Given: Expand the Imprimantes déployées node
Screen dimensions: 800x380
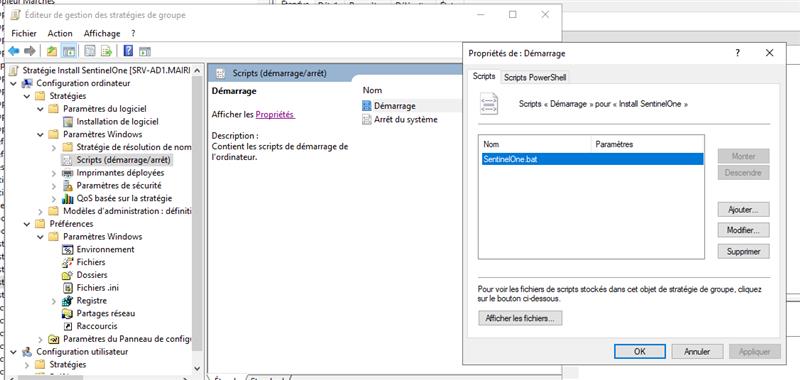Looking at the screenshot, I should click(54, 173).
